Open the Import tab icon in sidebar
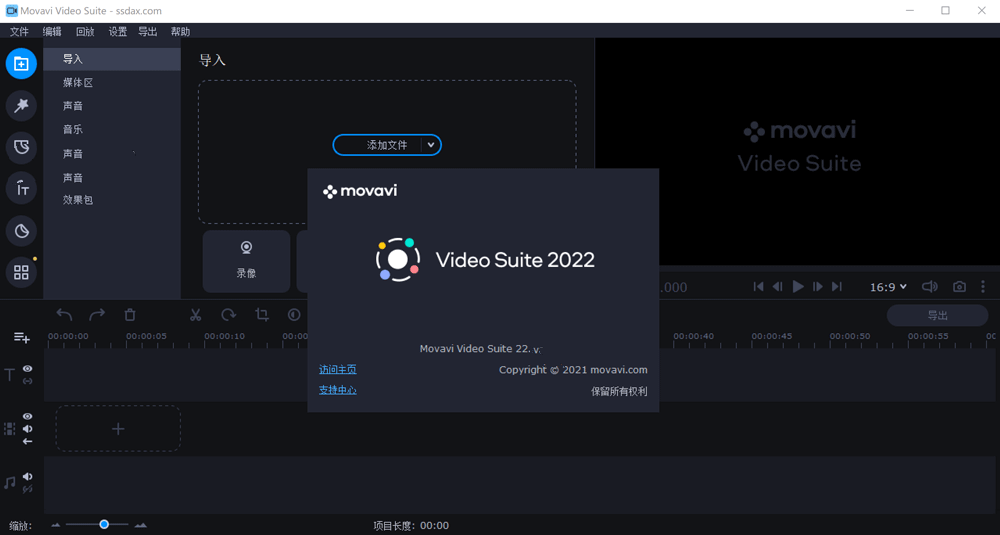This screenshot has width=1000, height=535. tap(21, 64)
